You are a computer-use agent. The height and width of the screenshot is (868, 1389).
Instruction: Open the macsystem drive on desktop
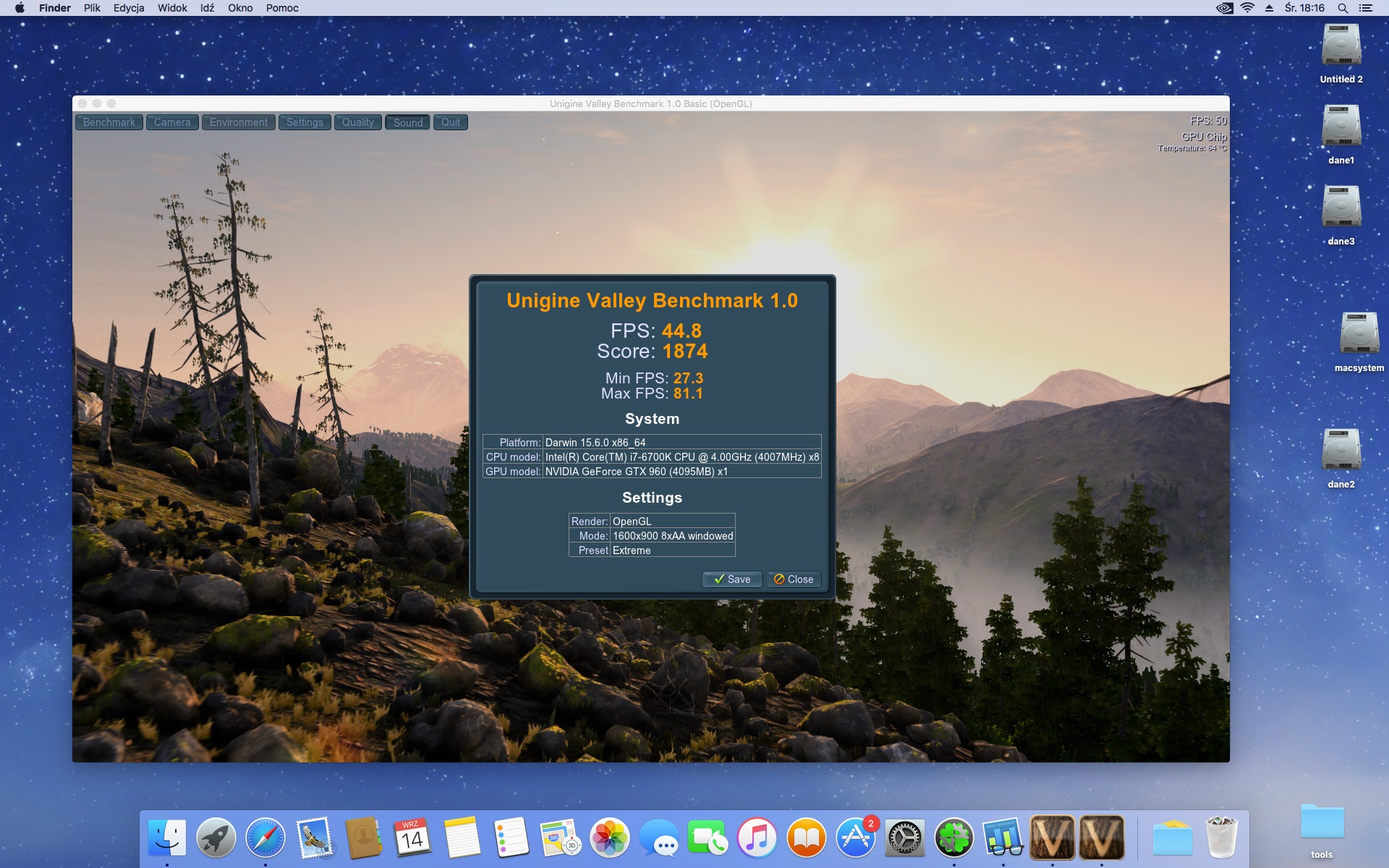1359,334
